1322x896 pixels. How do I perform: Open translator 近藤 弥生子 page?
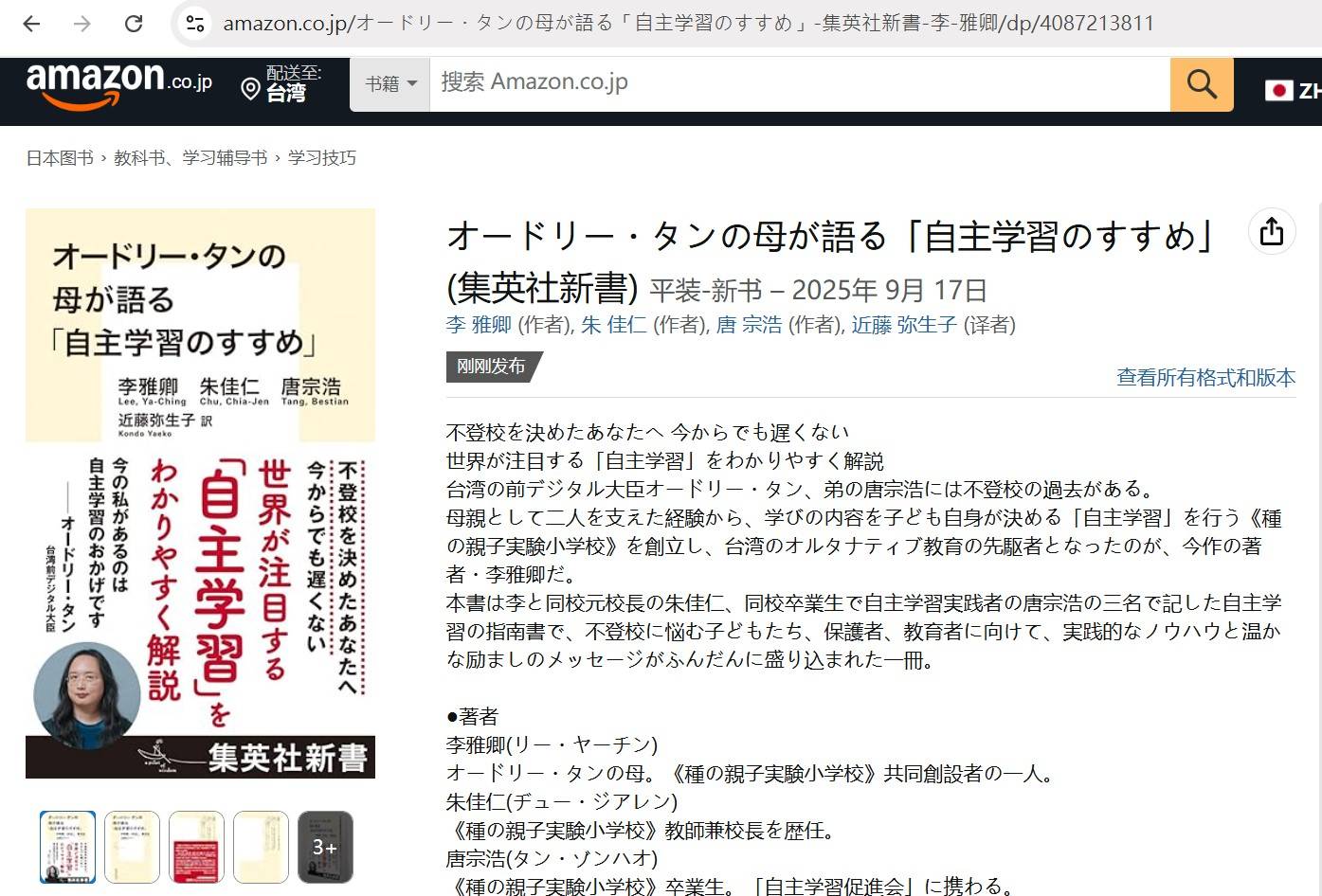click(x=904, y=325)
